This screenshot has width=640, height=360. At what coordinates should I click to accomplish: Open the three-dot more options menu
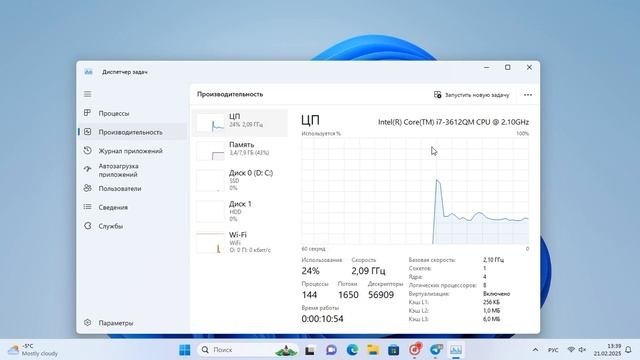click(528, 95)
